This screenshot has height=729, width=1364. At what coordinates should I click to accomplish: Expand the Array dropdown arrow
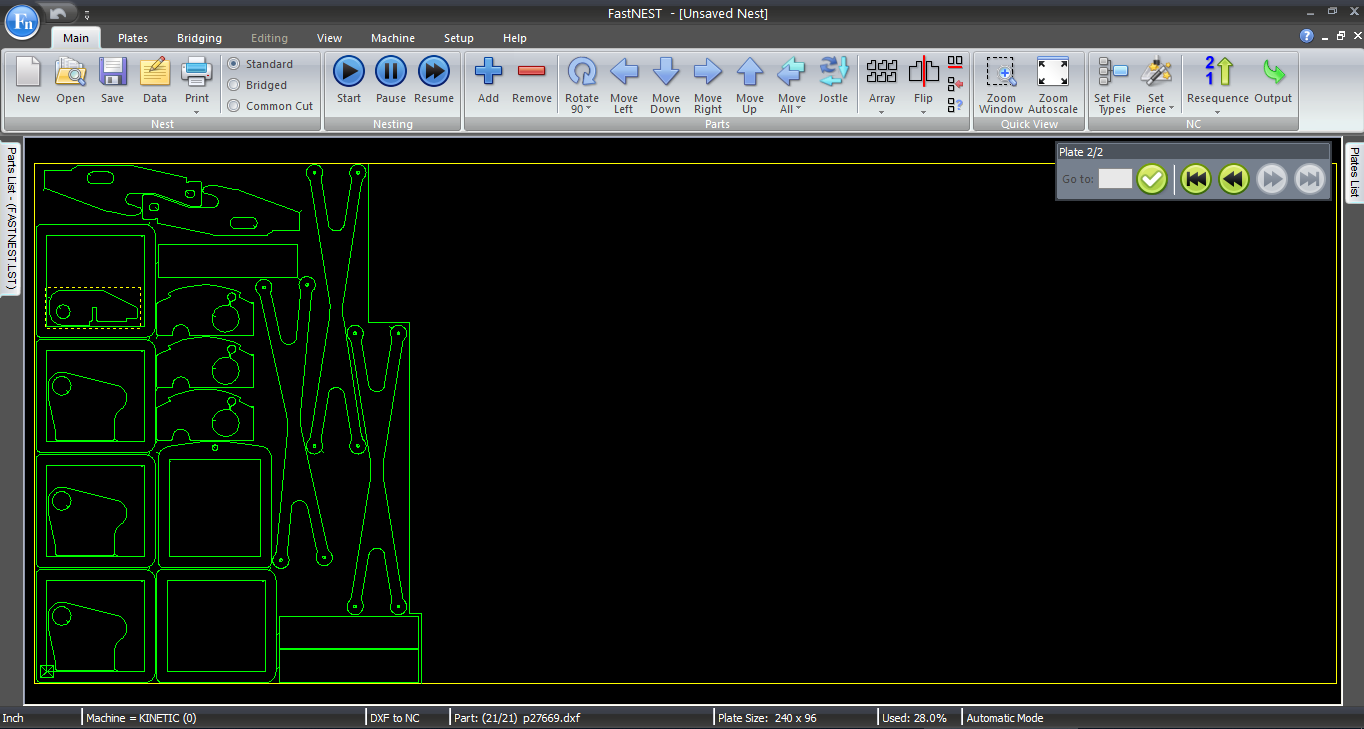tap(882, 111)
